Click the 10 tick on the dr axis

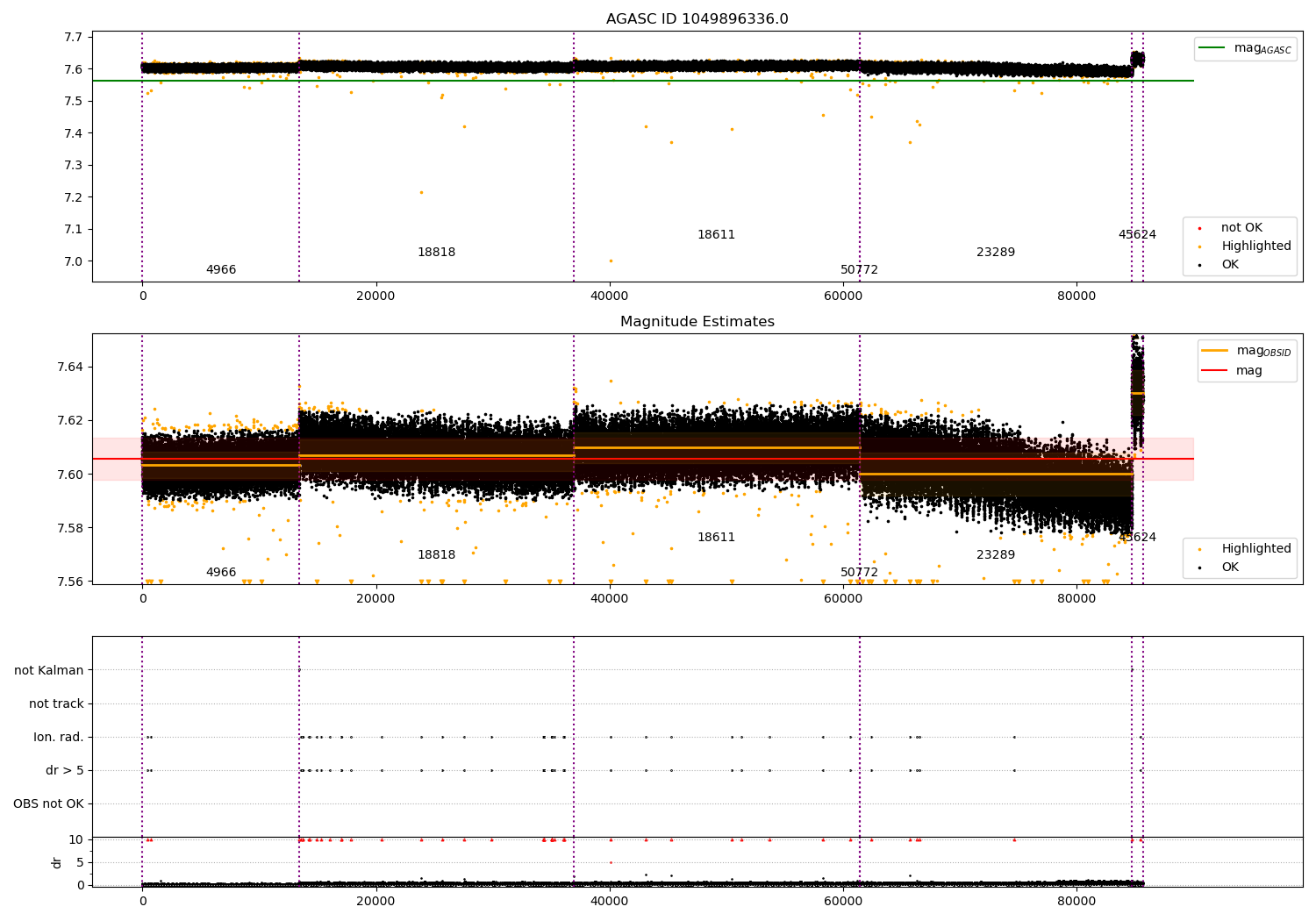(x=76, y=840)
